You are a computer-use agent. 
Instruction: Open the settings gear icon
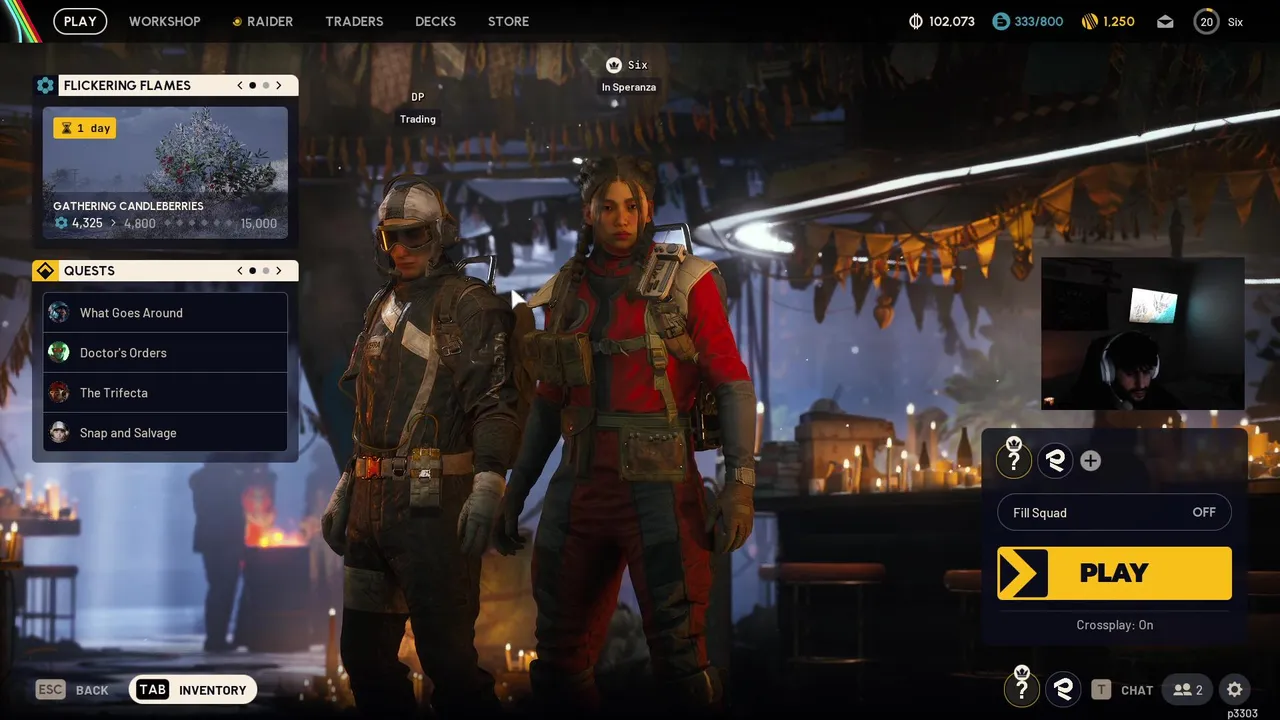pos(1235,690)
